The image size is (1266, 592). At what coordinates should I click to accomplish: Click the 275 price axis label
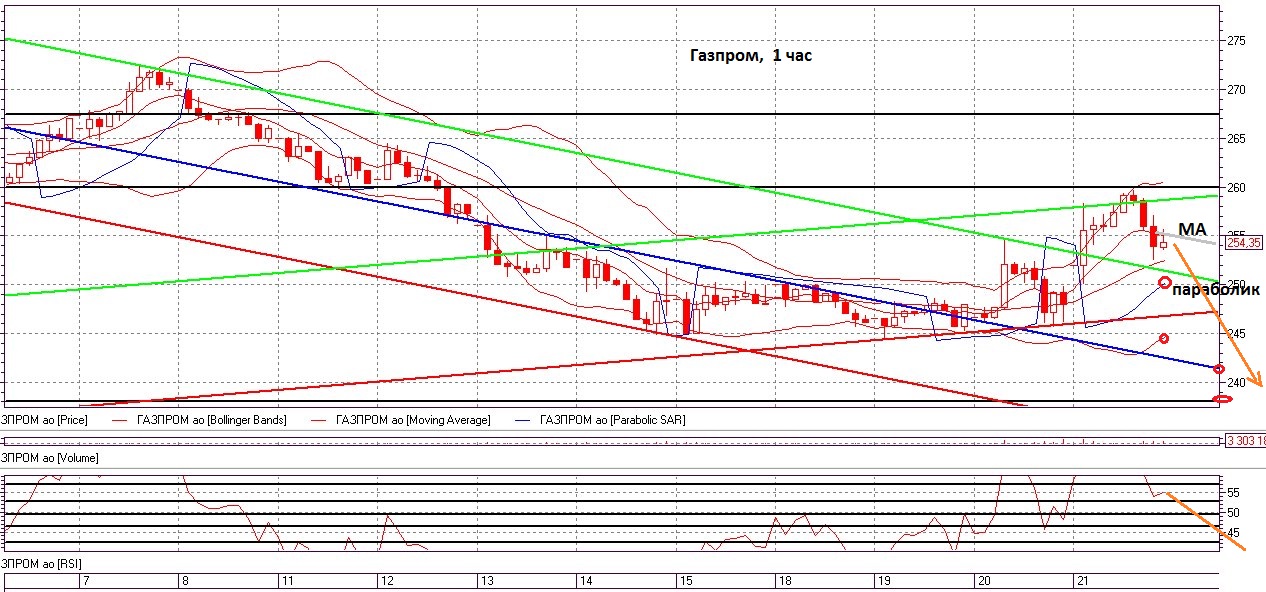pyautogui.click(x=1236, y=41)
